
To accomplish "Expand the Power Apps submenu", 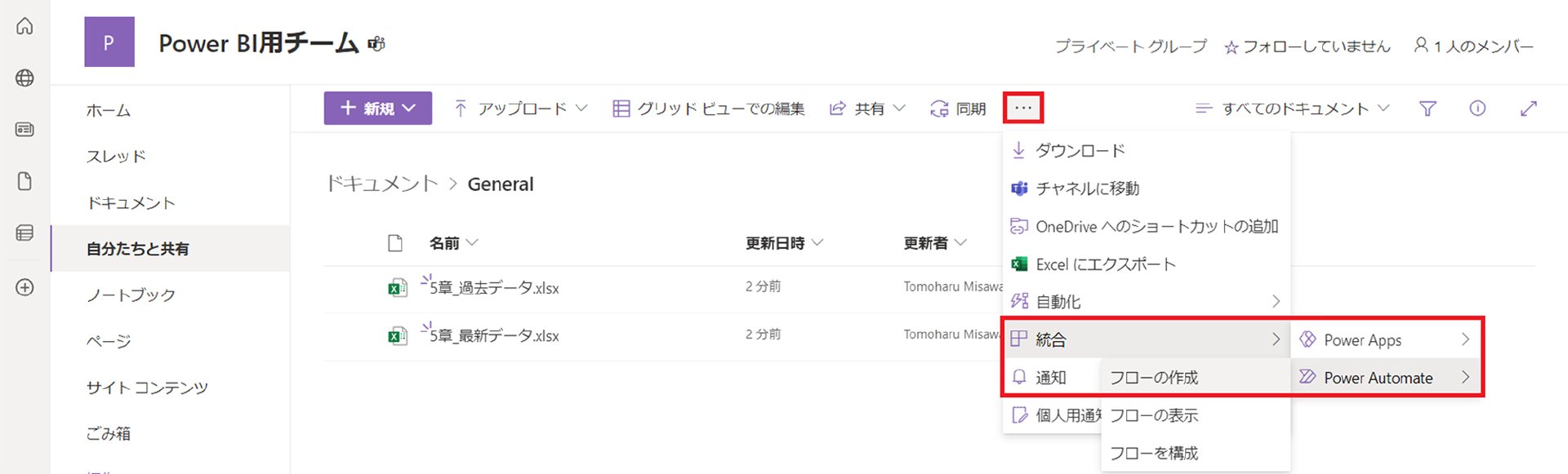I will coord(1465,339).
